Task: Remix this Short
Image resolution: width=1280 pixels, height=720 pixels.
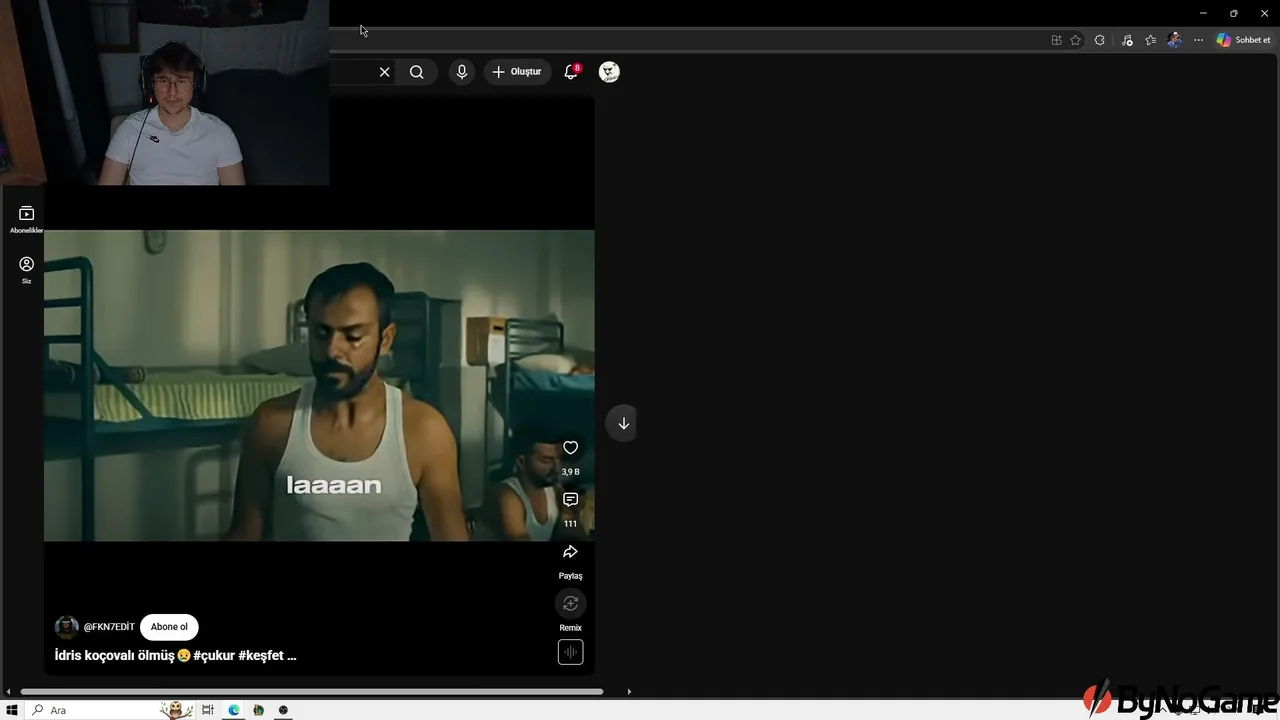Action: 570,604
